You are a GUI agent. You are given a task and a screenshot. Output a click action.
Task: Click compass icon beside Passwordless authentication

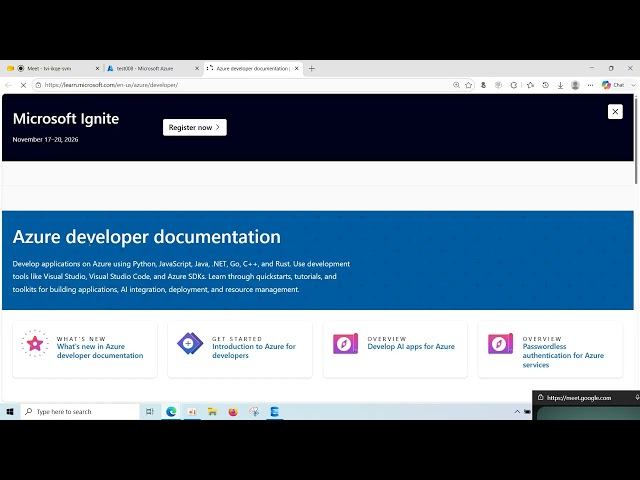click(x=500, y=344)
